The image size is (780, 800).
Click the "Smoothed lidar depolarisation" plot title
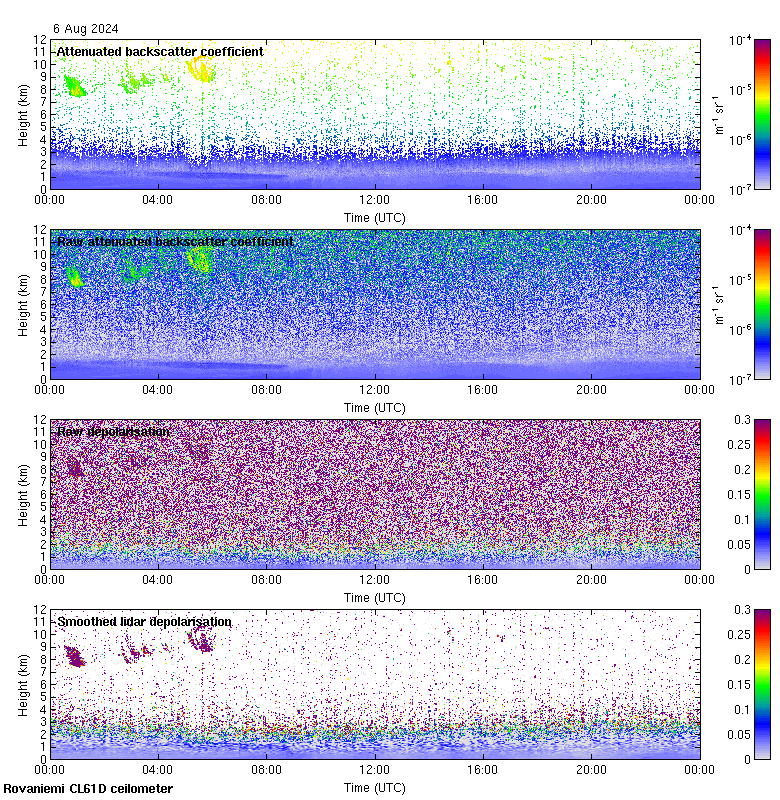(x=144, y=621)
